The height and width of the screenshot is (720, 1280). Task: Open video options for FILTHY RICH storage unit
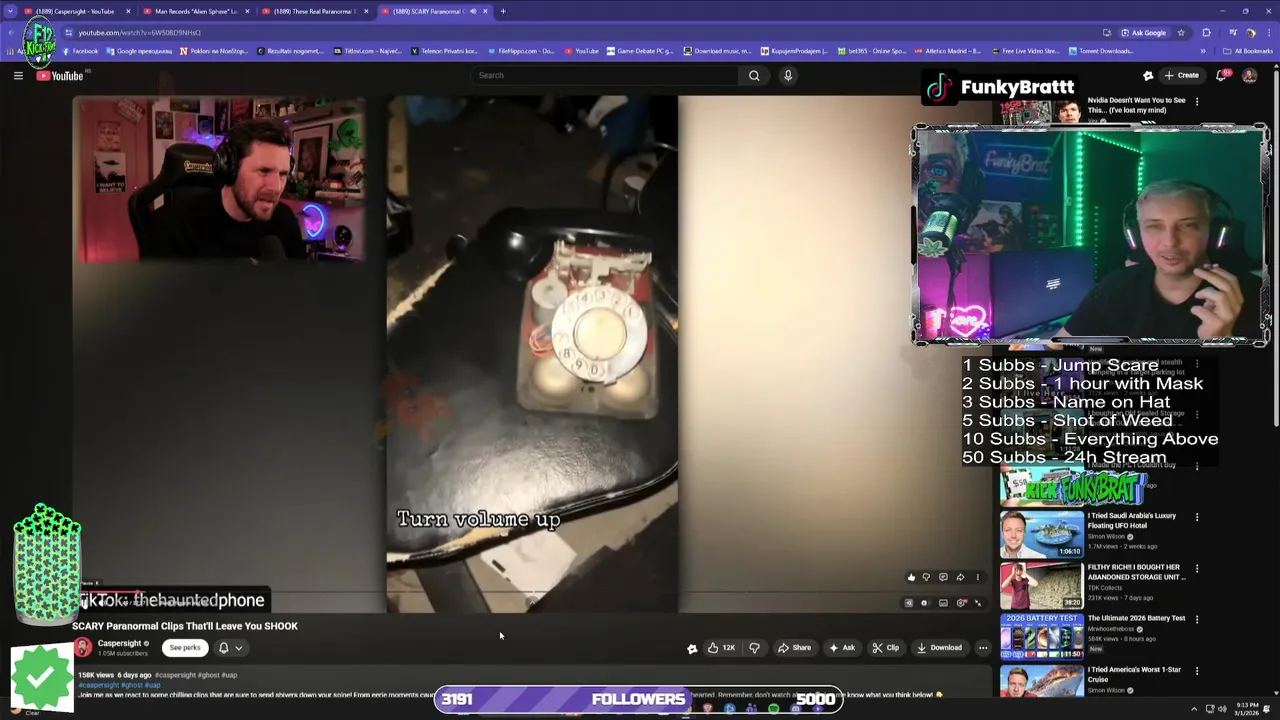(1197, 568)
